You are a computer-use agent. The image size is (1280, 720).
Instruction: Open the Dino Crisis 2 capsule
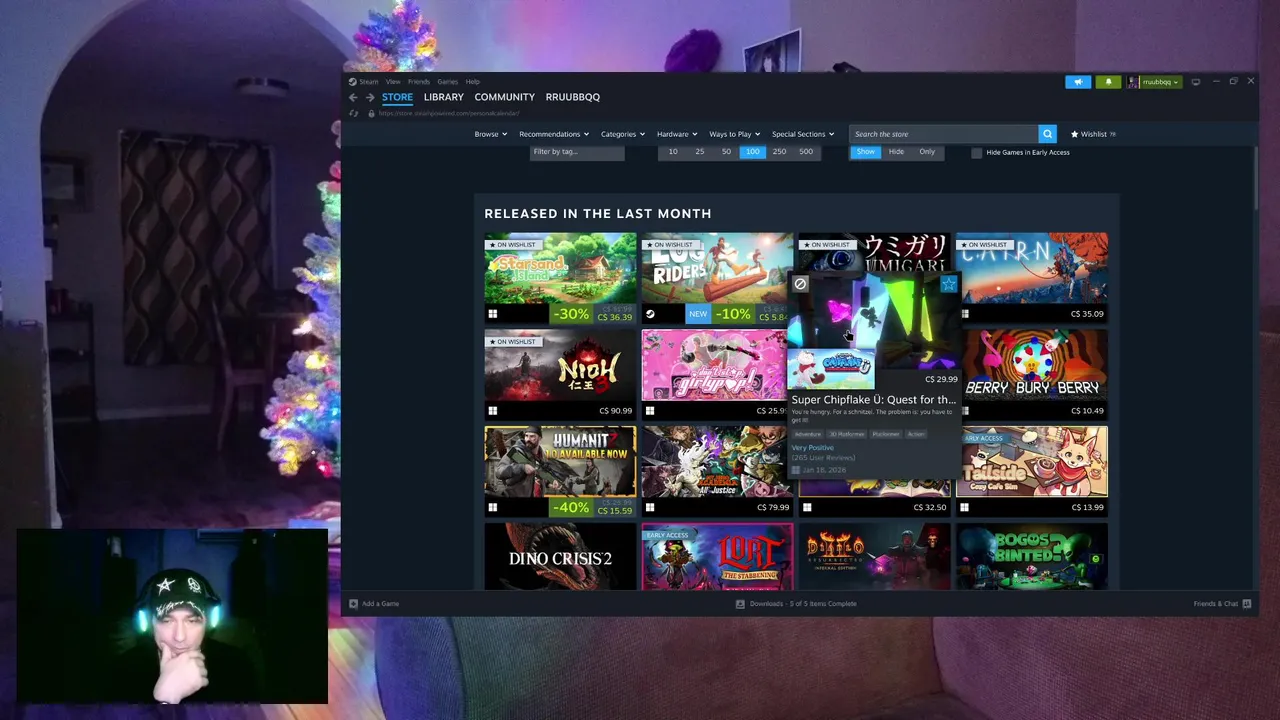(x=560, y=557)
